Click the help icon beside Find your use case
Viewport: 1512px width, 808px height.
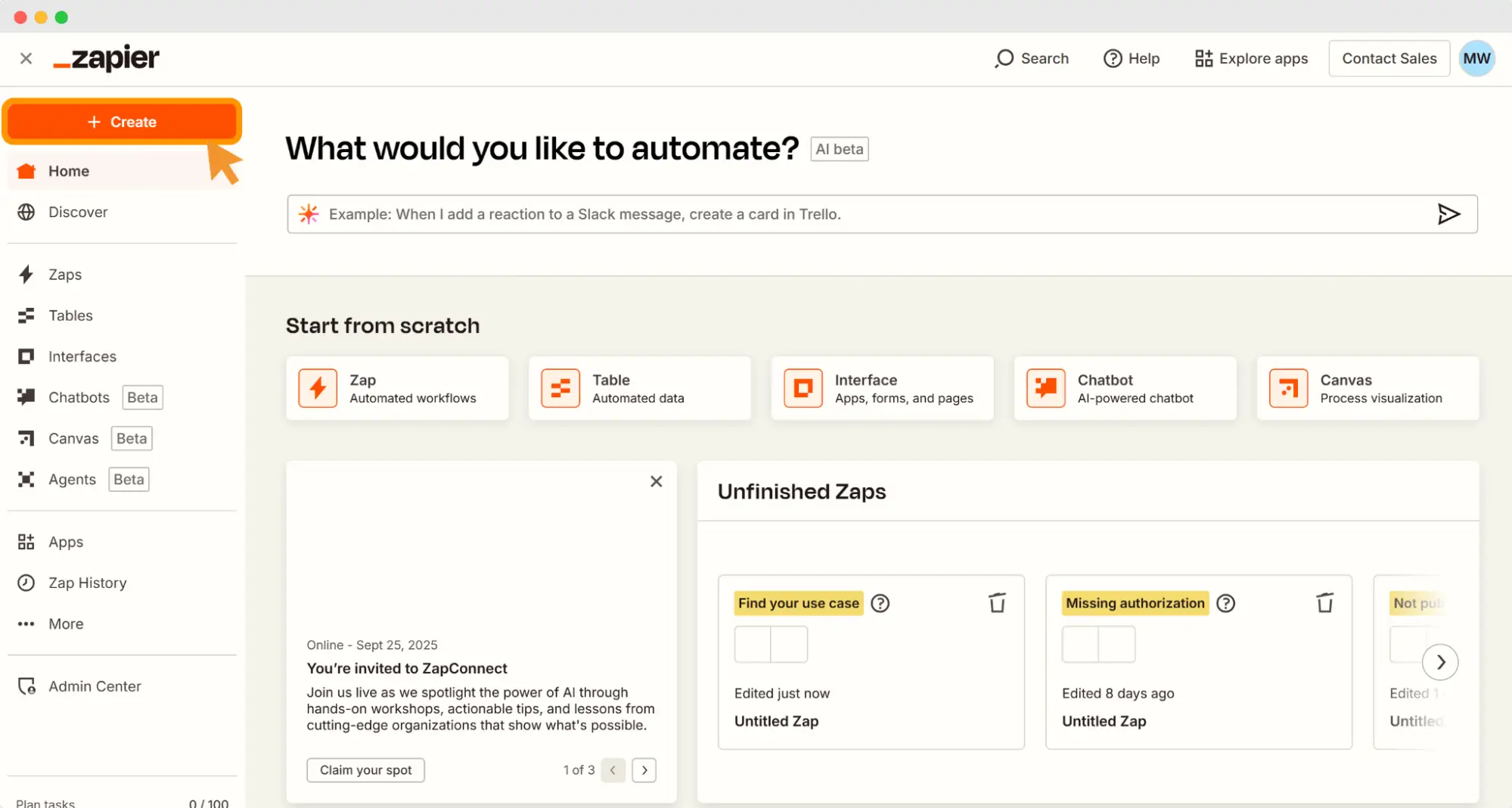(x=880, y=603)
